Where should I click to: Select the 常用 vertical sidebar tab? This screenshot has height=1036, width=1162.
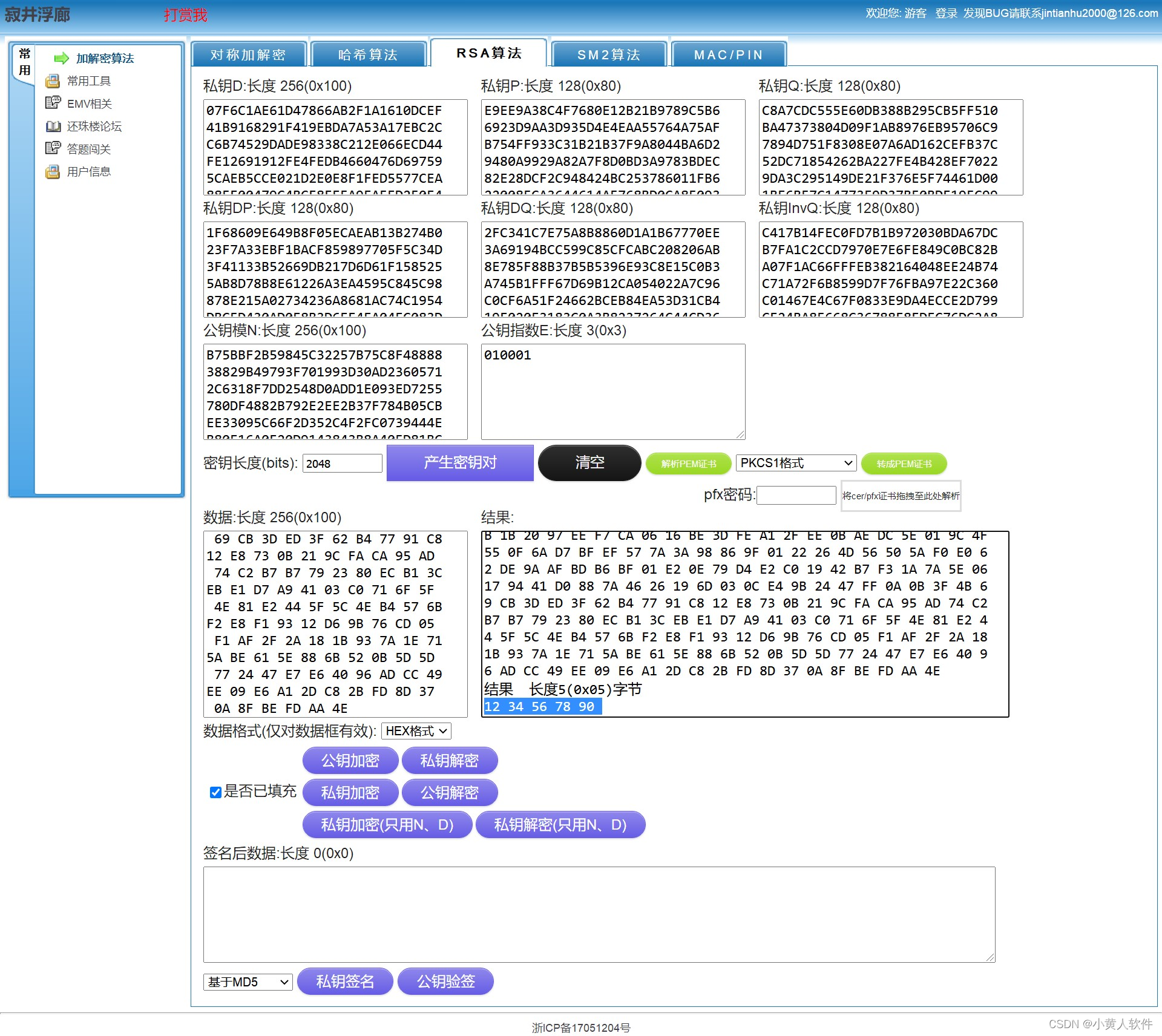(x=24, y=62)
